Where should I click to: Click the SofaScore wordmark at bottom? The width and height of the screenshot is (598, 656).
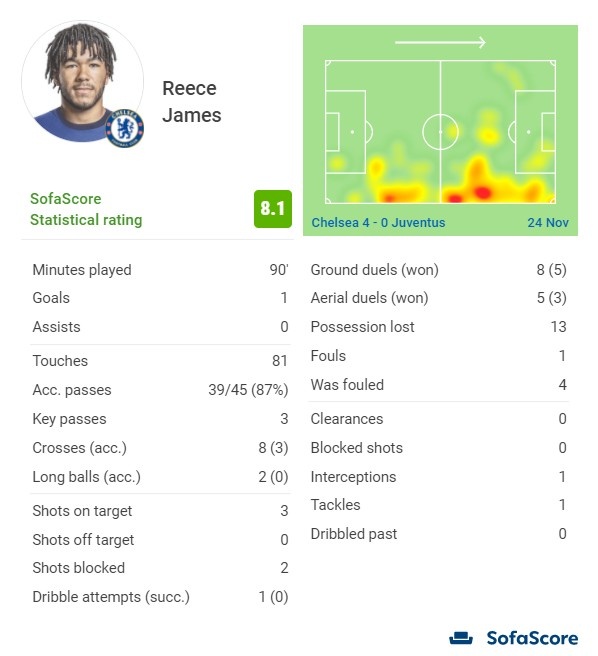point(532,638)
